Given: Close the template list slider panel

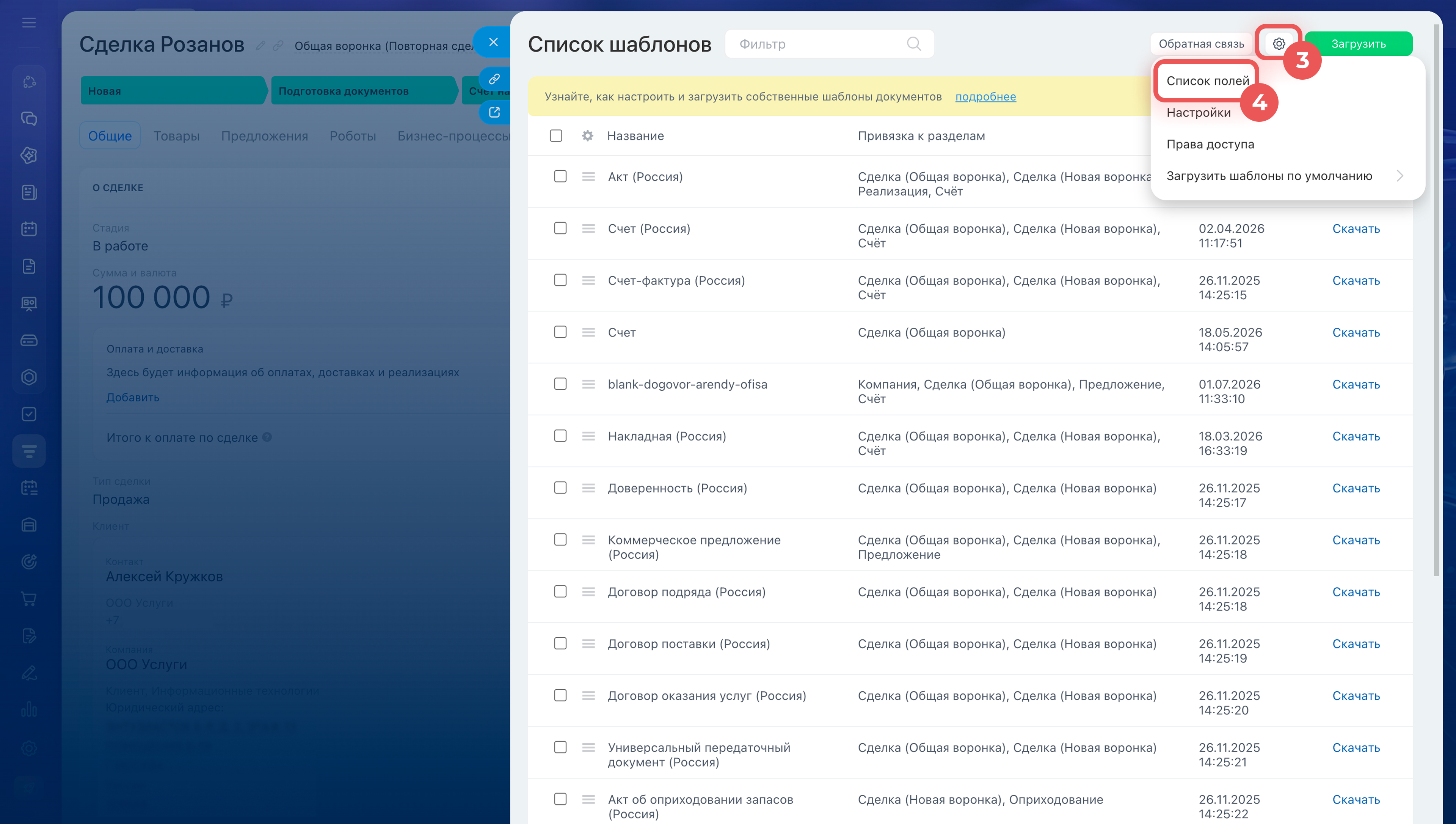Looking at the screenshot, I should pos(493,42).
